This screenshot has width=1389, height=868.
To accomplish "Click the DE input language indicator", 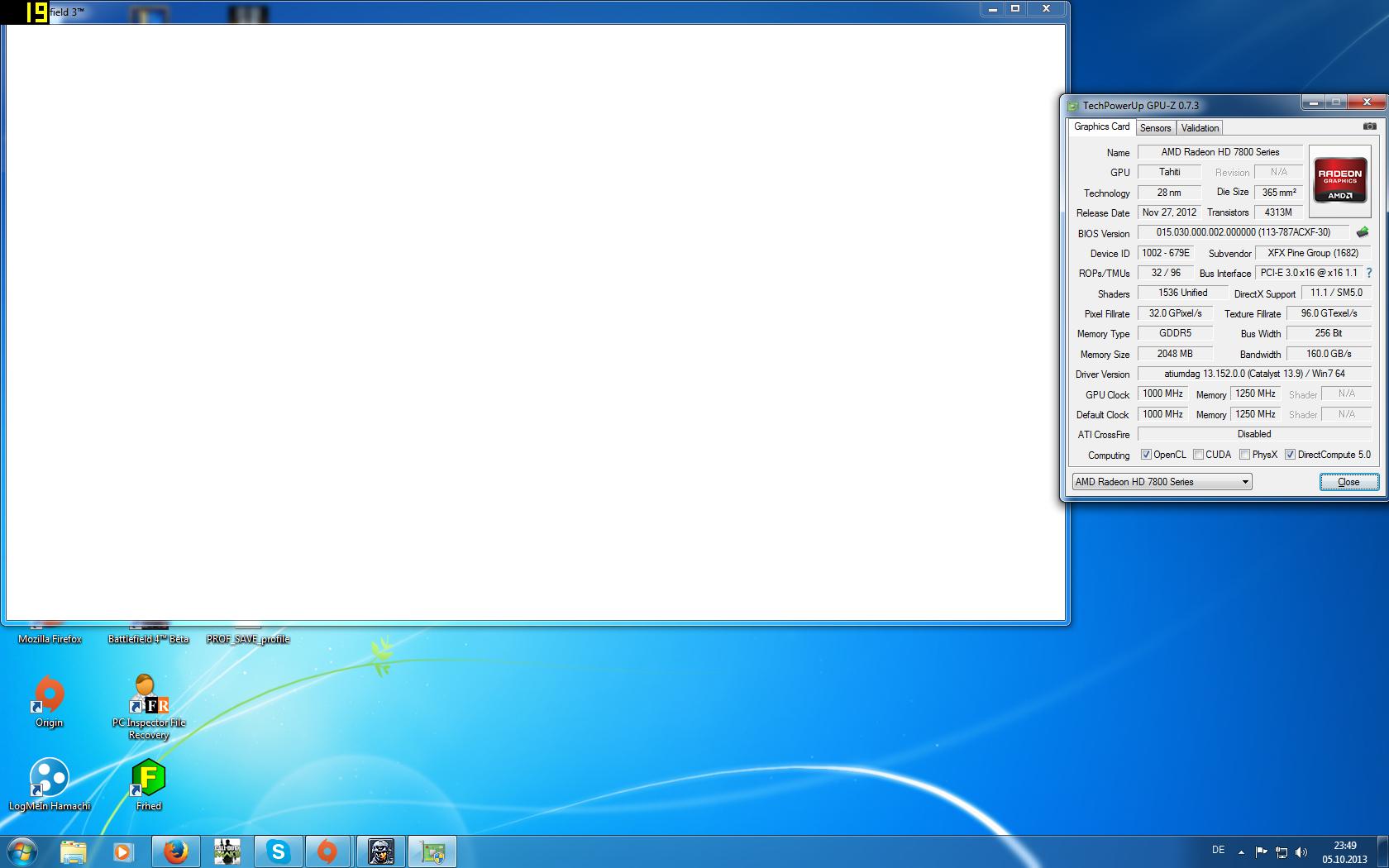I will tap(1218, 850).
